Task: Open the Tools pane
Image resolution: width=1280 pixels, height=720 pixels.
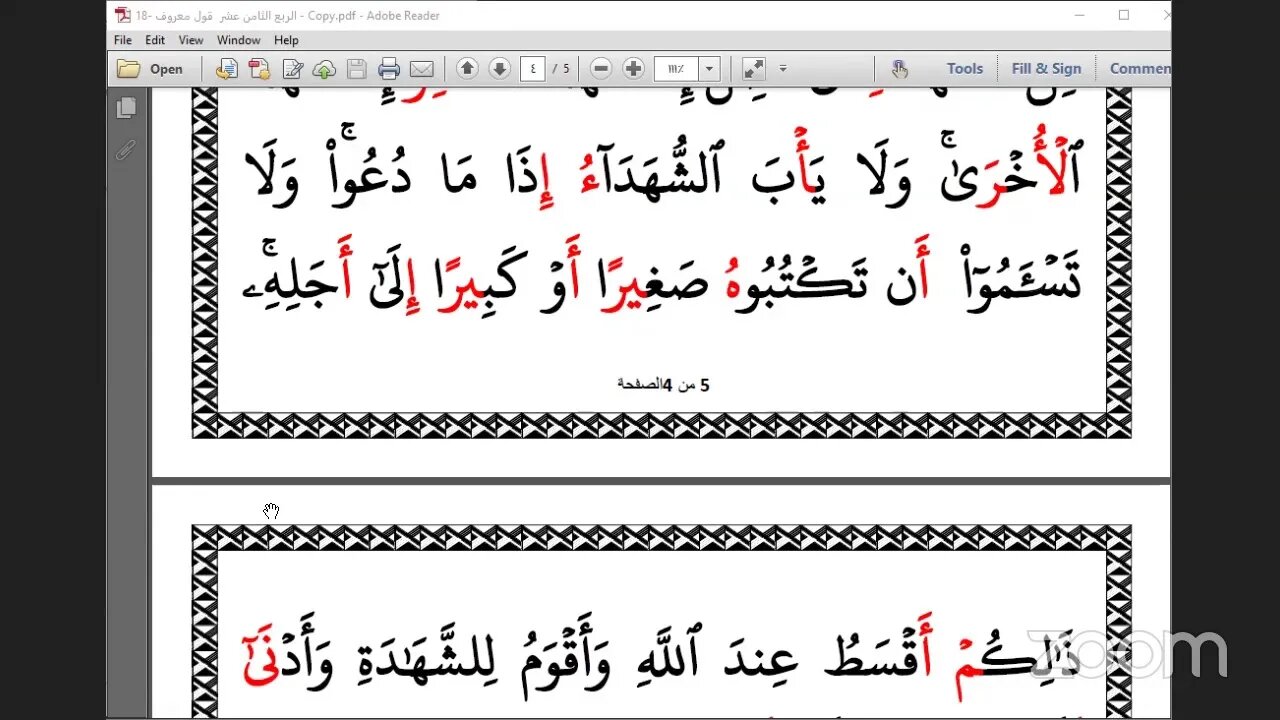Action: click(x=965, y=69)
